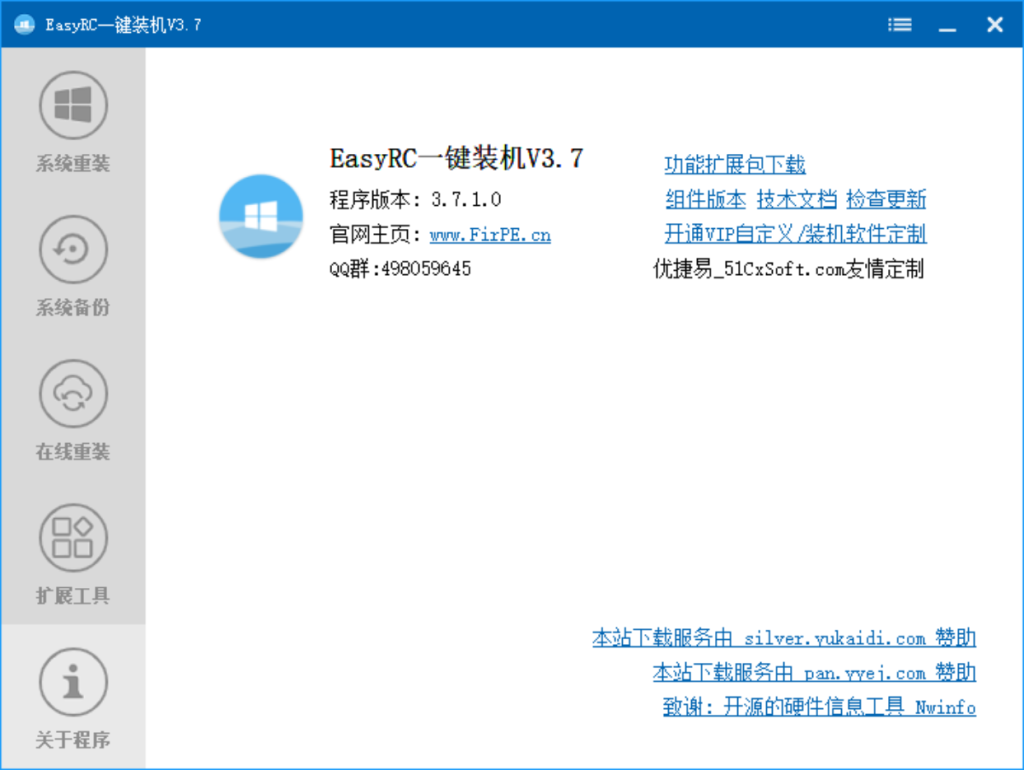1024x770 pixels.
Task: Select the 关于程序 about program icon
Action: pyautogui.click(x=71, y=680)
